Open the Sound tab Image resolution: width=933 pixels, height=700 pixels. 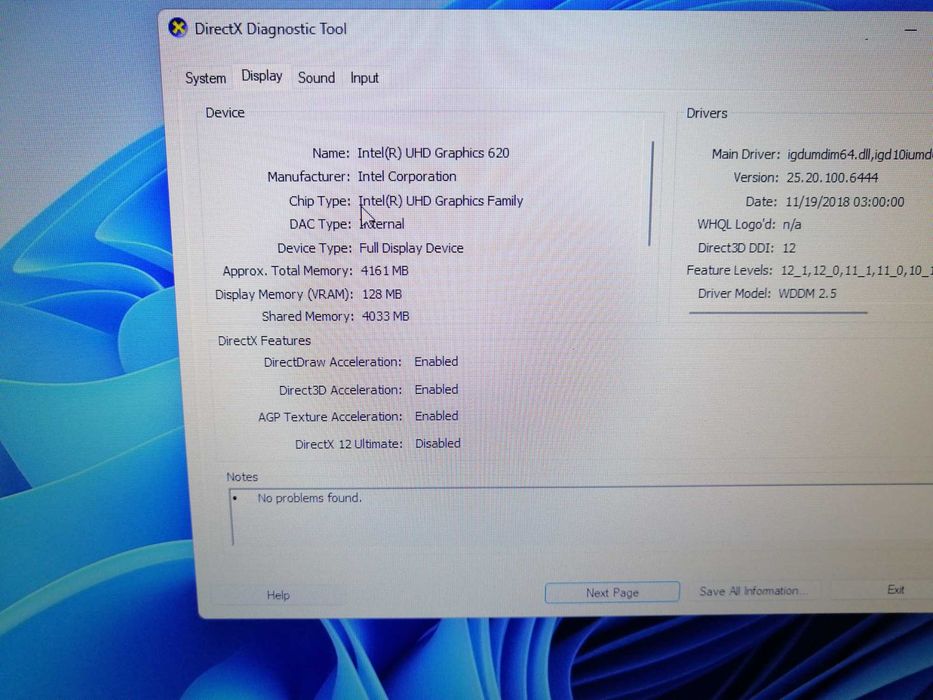click(x=316, y=78)
